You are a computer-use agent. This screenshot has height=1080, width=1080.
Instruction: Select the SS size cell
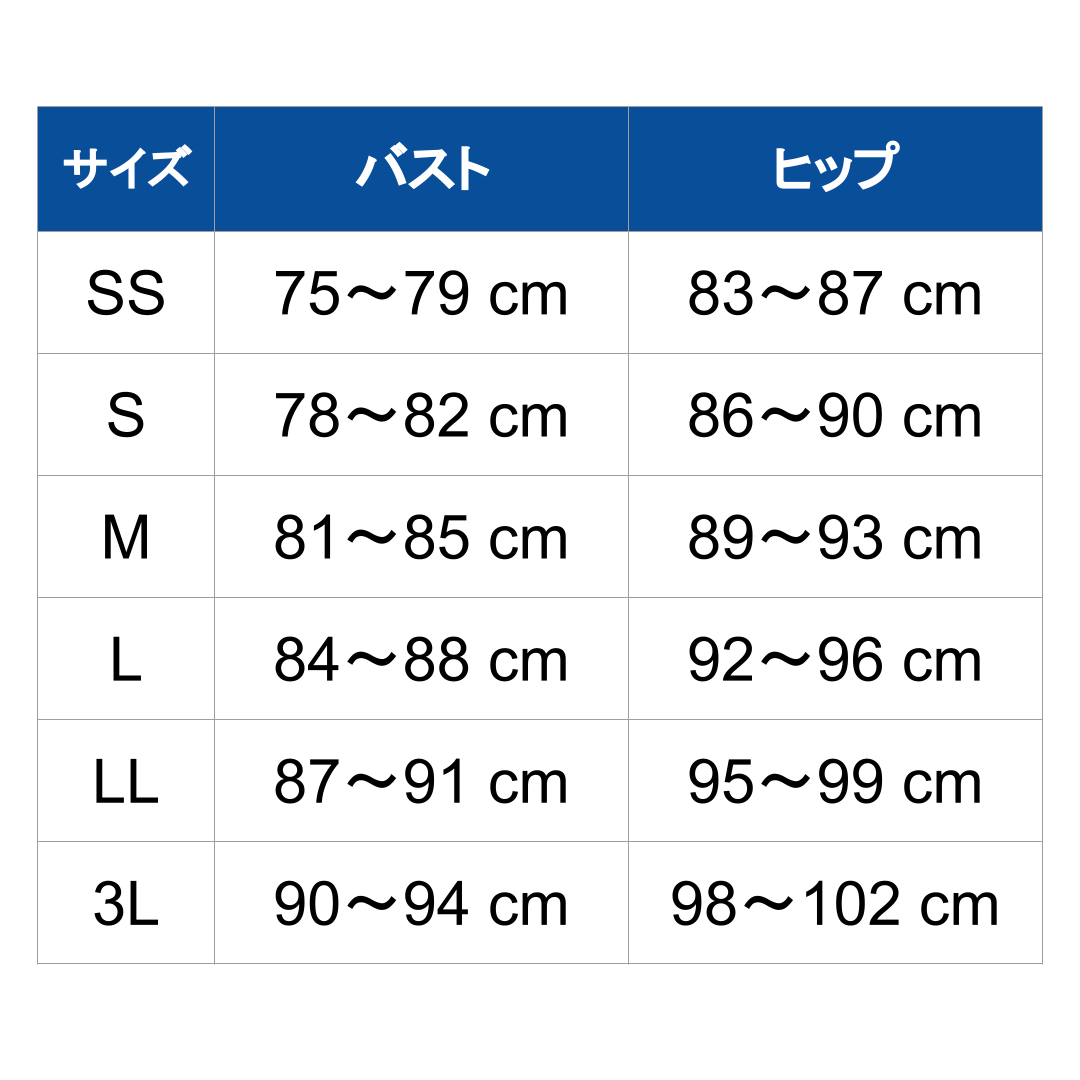click(x=126, y=294)
